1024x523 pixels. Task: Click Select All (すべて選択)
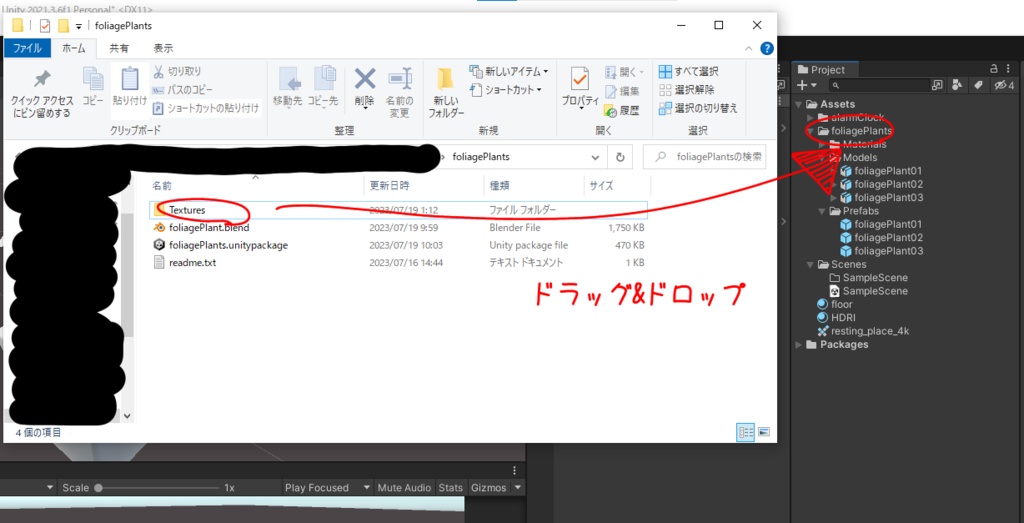pyautogui.click(x=689, y=71)
